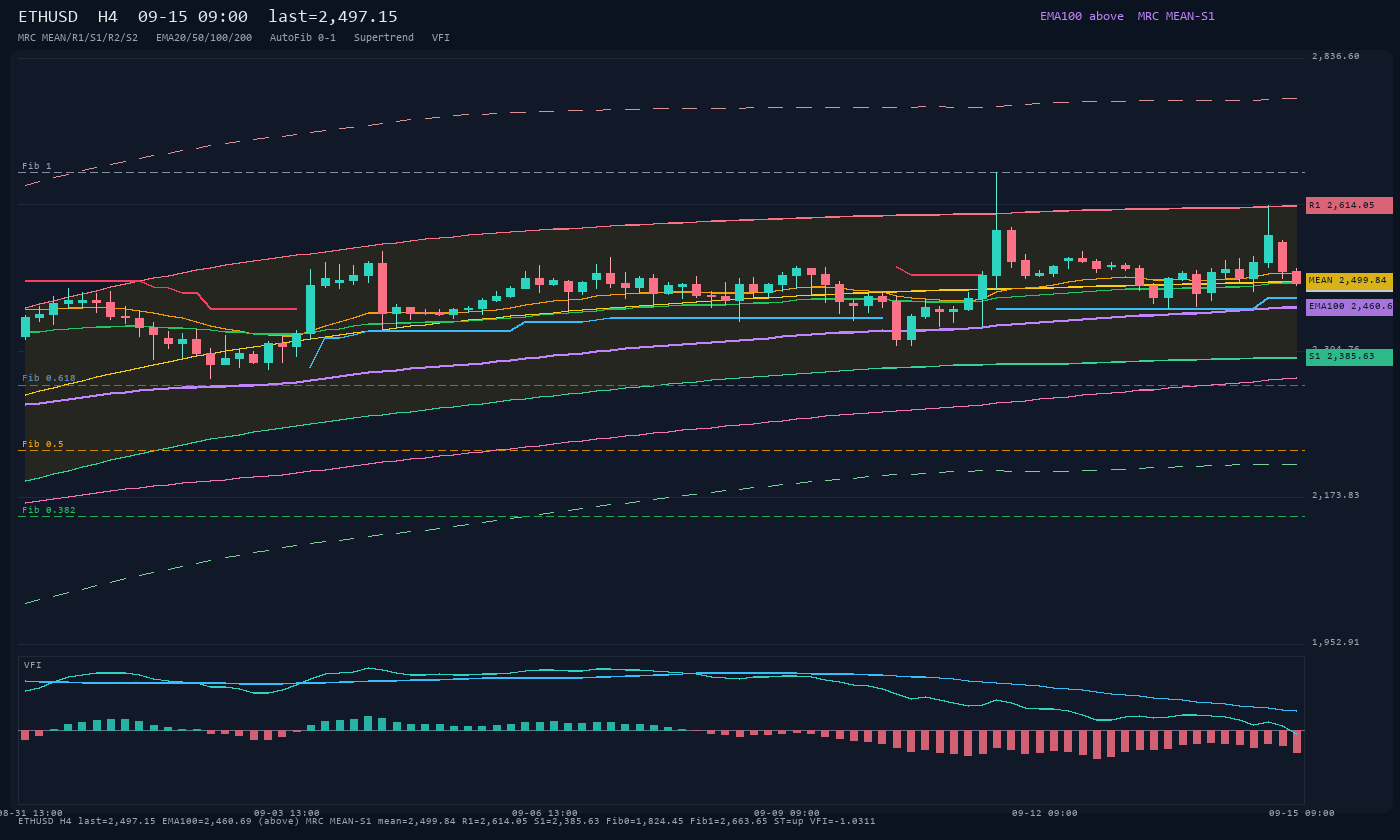This screenshot has width=1400, height=840.
Task: Select the Fib 0.618 level label
Action: pyautogui.click(x=49, y=378)
